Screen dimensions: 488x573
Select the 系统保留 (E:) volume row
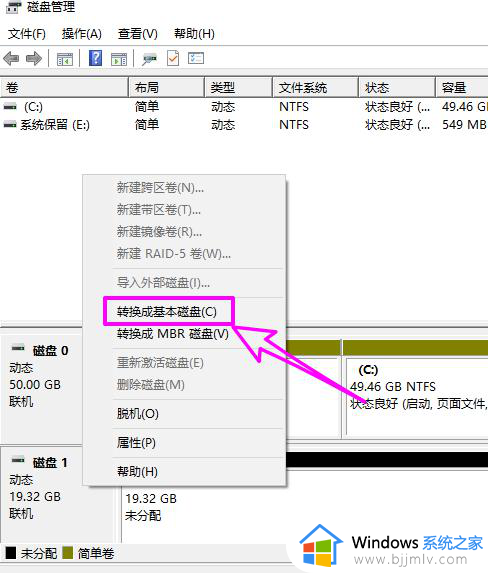pos(244,125)
